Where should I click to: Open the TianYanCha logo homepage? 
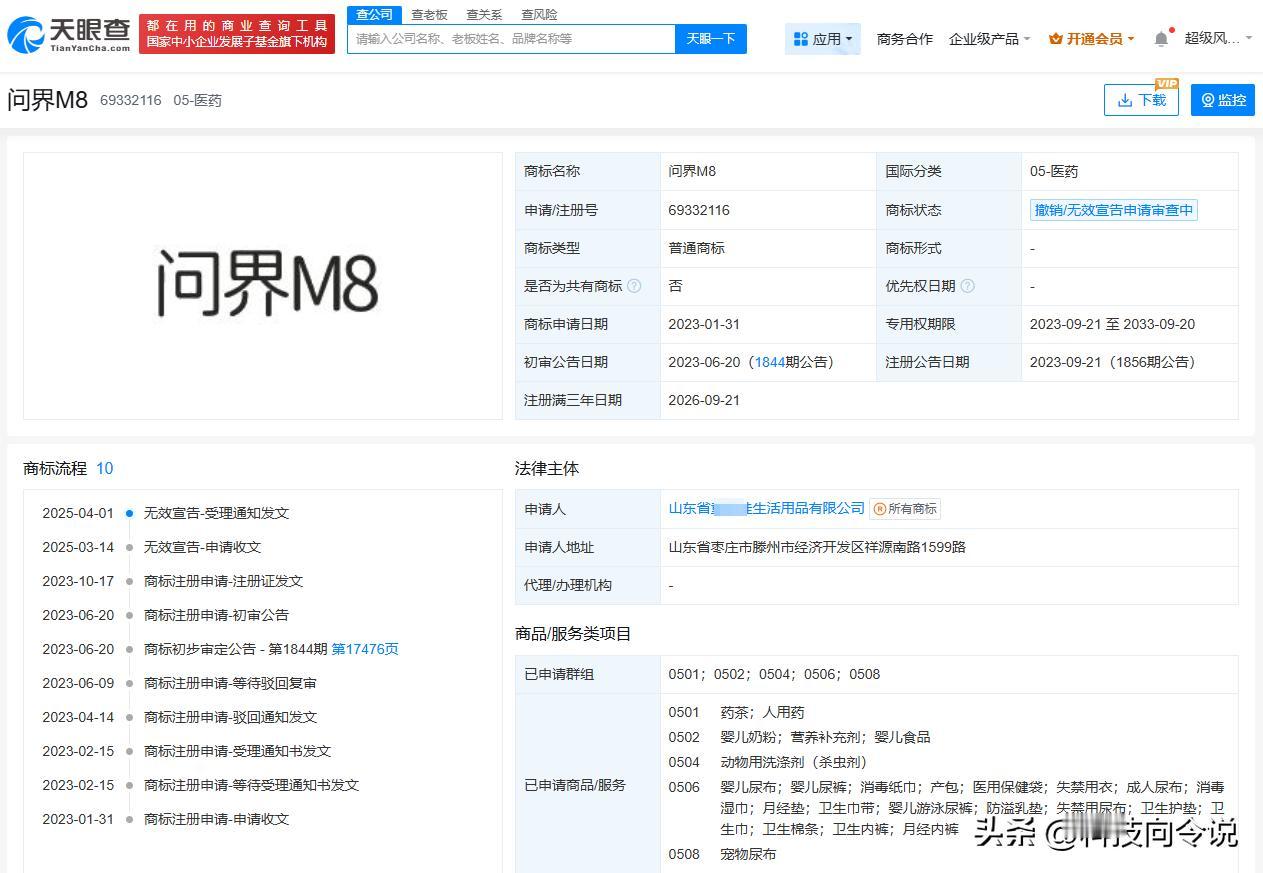click(69, 35)
